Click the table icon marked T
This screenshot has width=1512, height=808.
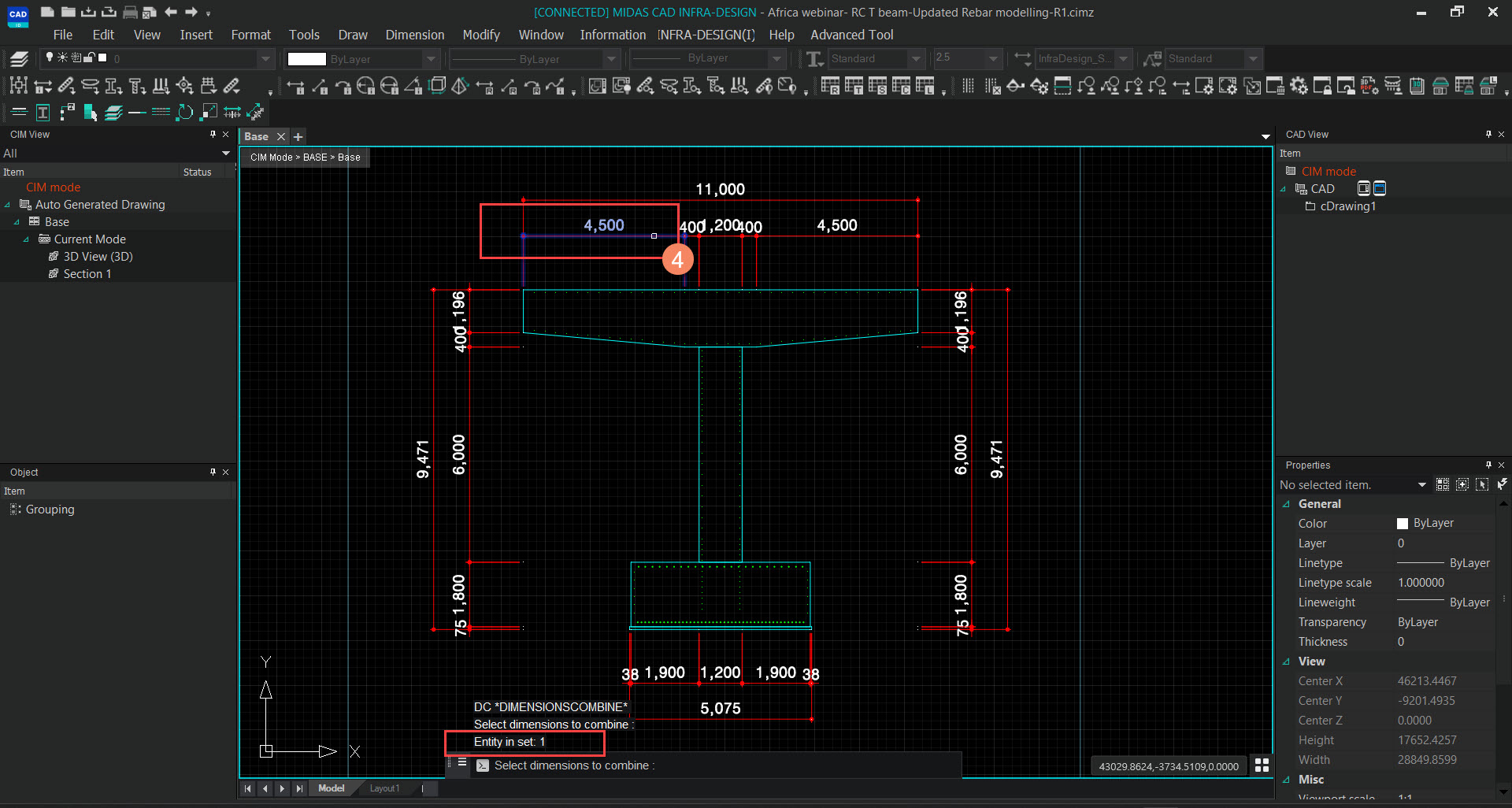tap(854, 86)
